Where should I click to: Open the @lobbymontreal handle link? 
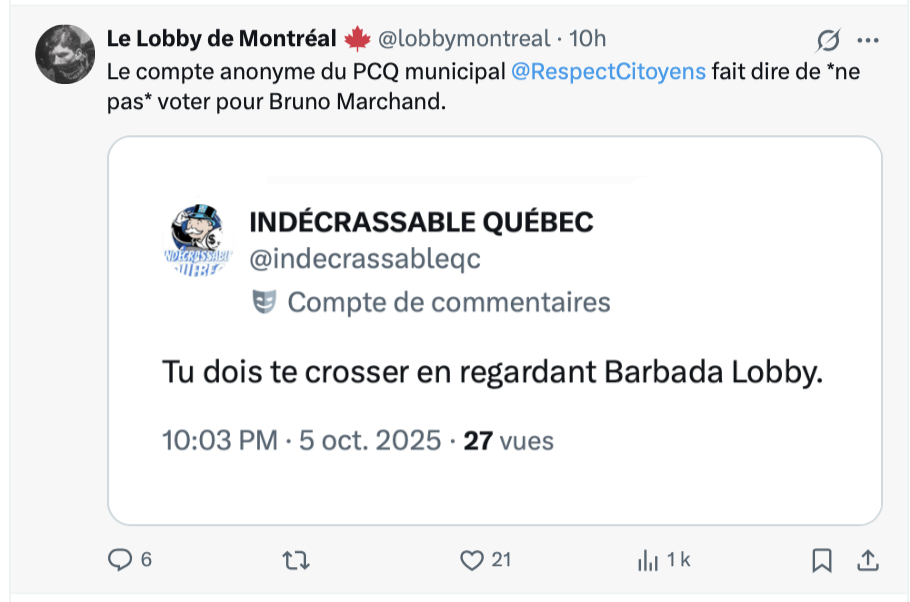tap(463, 39)
